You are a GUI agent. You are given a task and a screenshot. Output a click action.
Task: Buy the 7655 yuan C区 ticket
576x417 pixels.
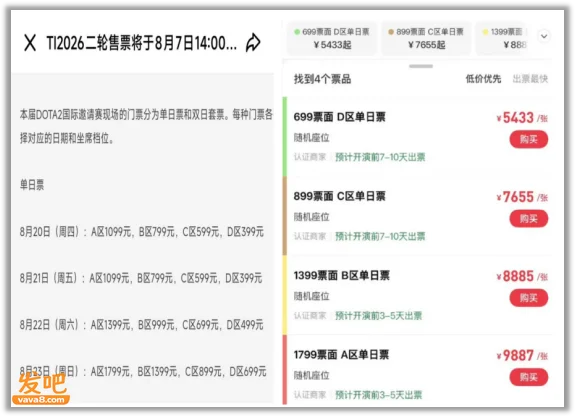tap(529, 219)
